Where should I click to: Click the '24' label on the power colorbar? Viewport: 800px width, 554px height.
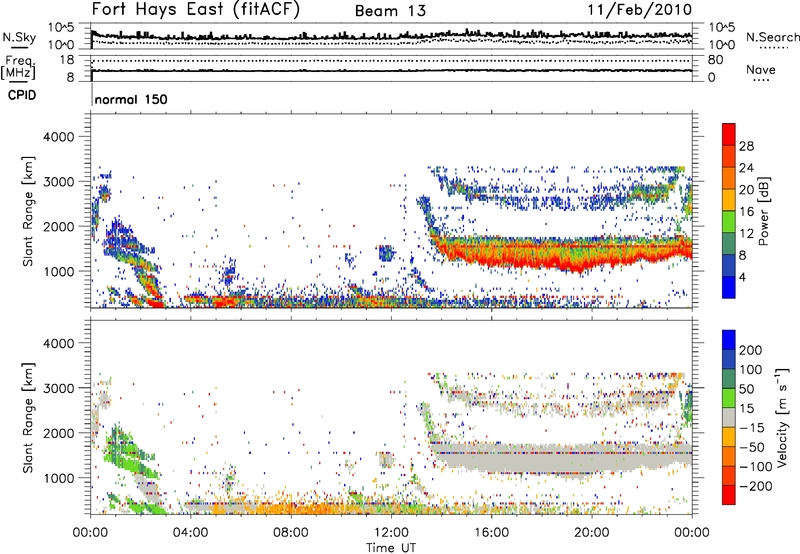746,168
